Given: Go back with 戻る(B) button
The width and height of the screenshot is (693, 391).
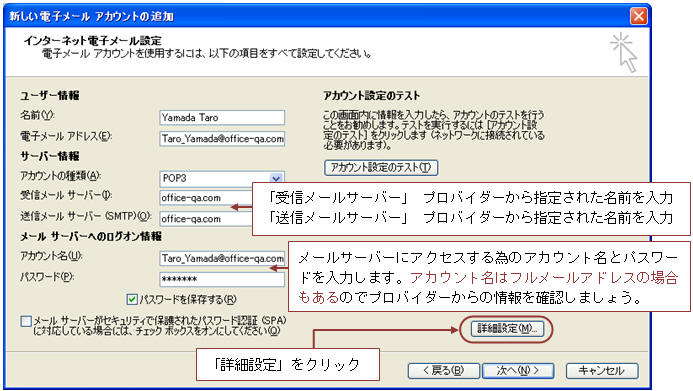Looking at the screenshot, I should pos(443,370).
